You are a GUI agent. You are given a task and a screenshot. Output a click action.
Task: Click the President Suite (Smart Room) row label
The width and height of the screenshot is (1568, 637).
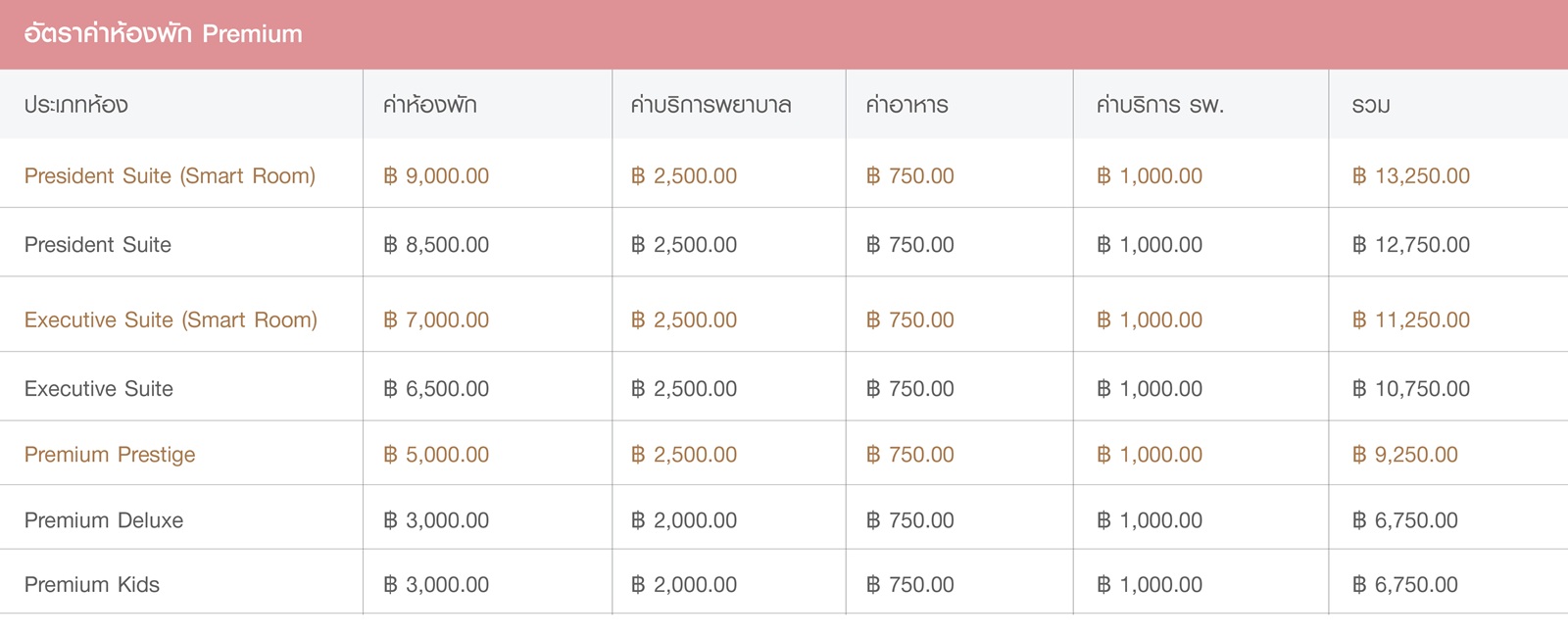click(x=170, y=176)
